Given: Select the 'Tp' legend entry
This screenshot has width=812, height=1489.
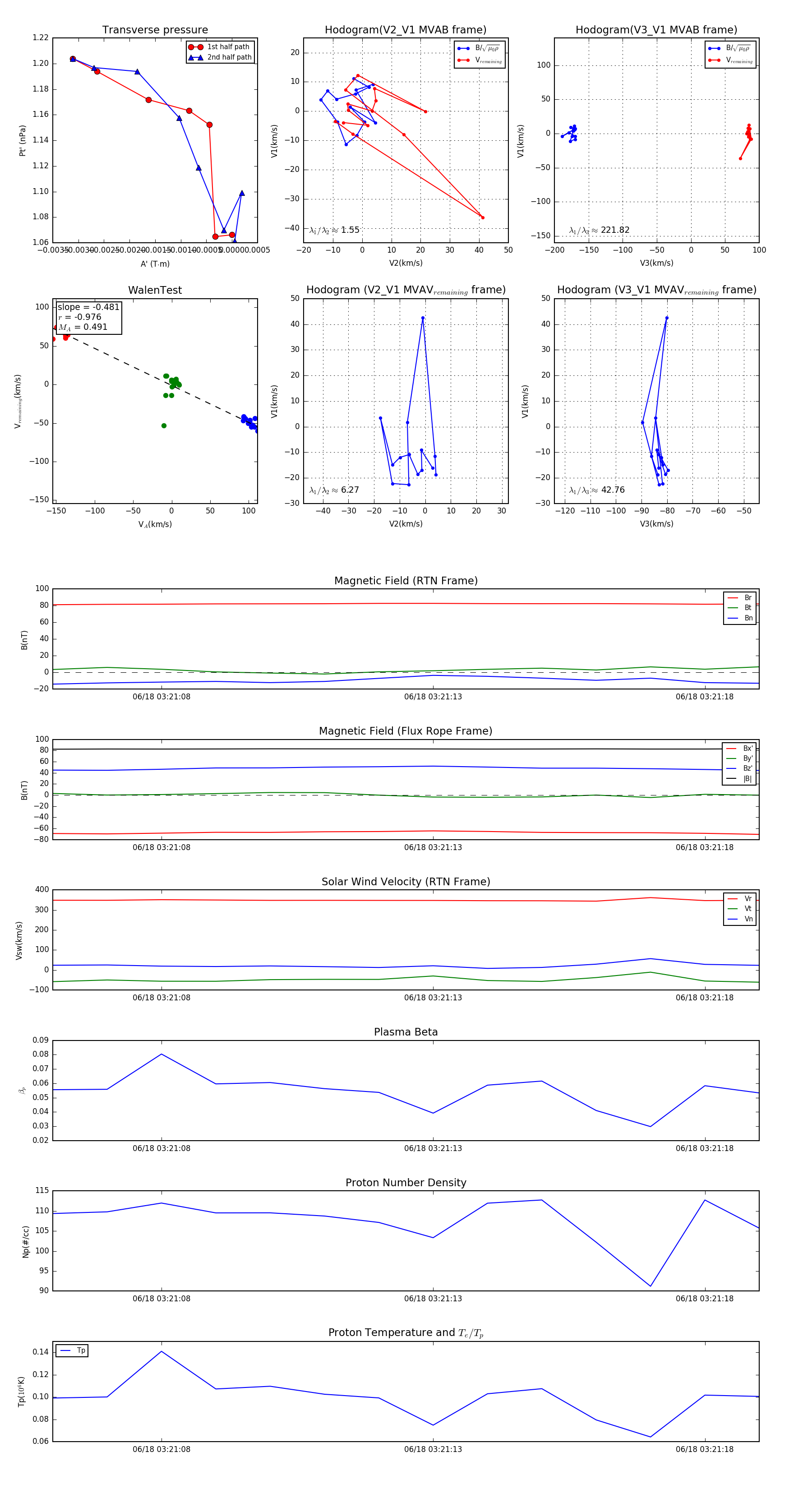Looking at the screenshot, I should pos(73,1350).
